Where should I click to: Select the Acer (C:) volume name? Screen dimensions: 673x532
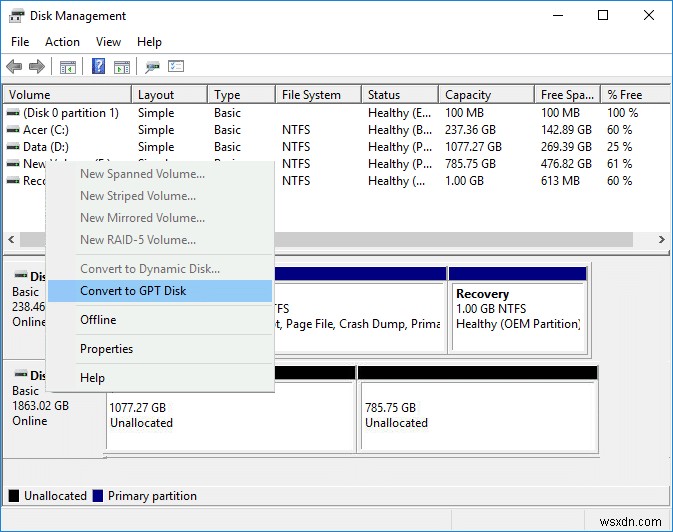[46, 130]
